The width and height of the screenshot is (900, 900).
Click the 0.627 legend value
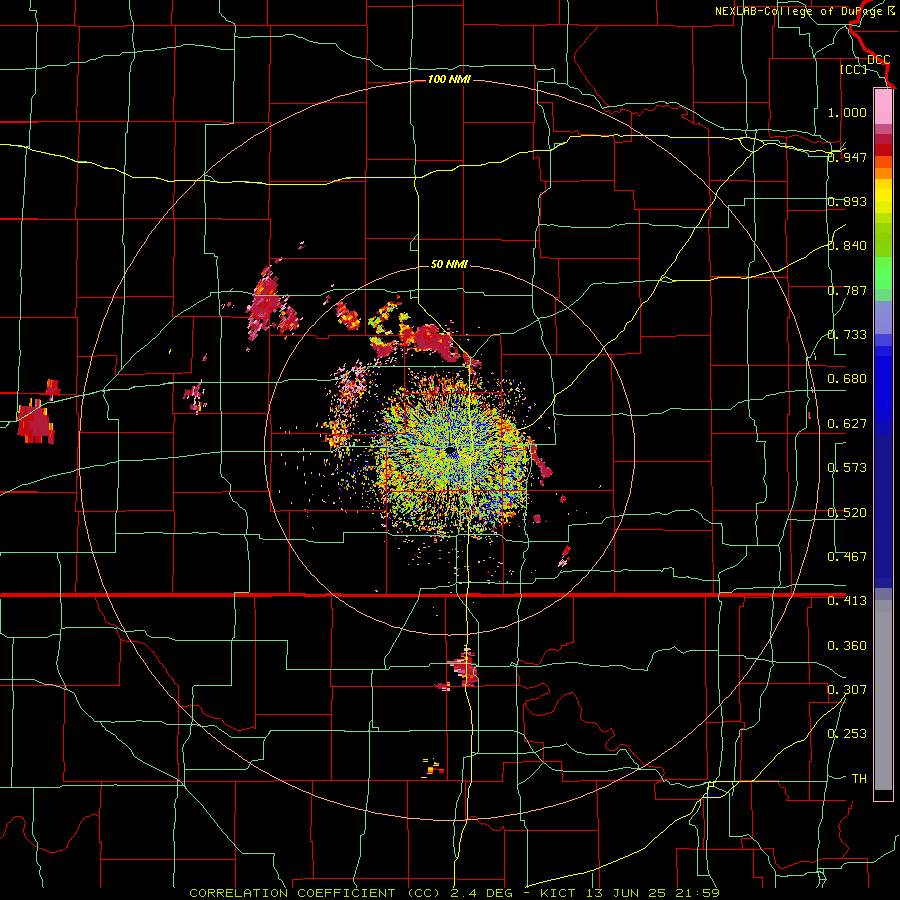pyautogui.click(x=847, y=424)
